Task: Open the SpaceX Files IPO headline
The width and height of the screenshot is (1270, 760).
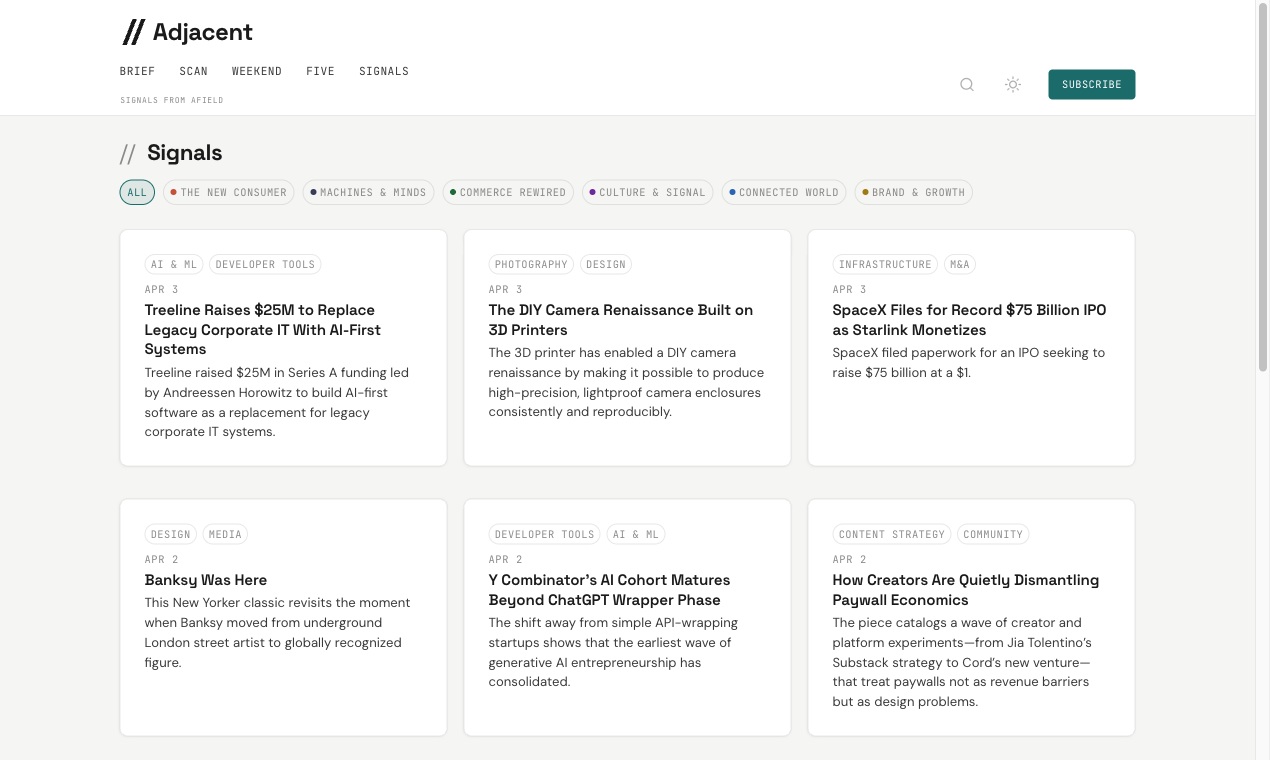Action: click(x=970, y=320)
